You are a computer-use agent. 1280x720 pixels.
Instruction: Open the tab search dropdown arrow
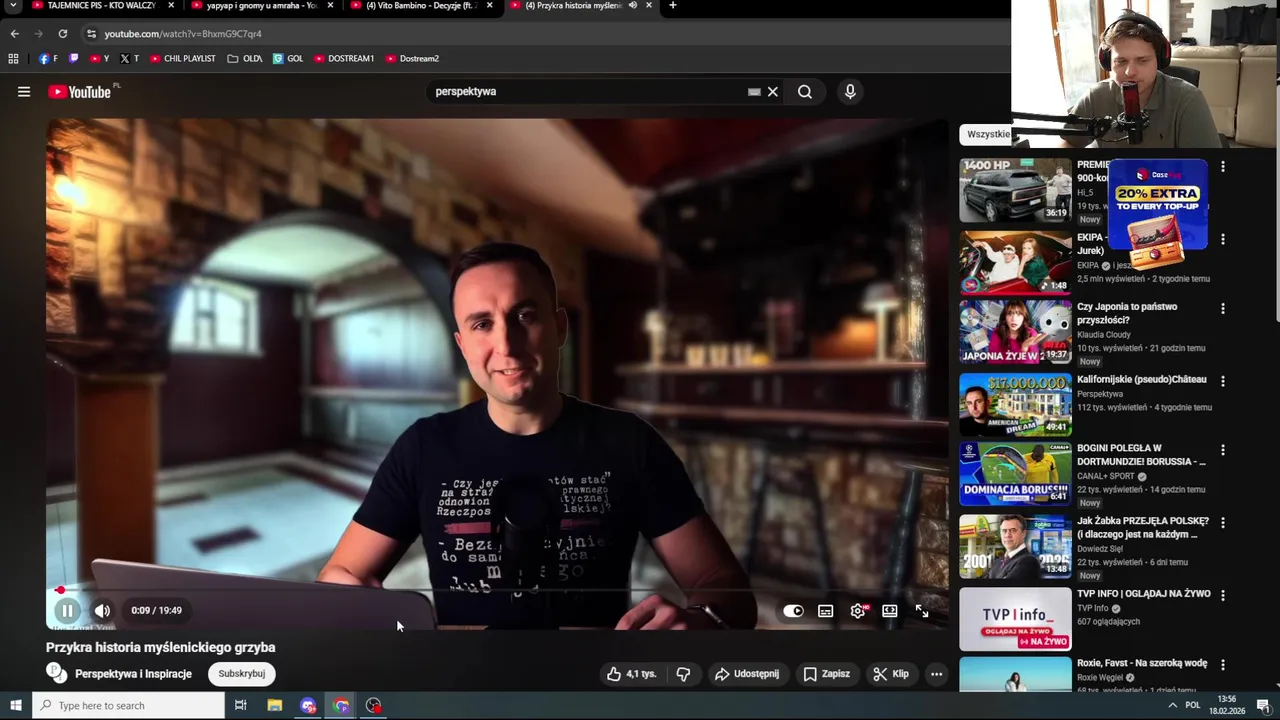pos(12,6)
